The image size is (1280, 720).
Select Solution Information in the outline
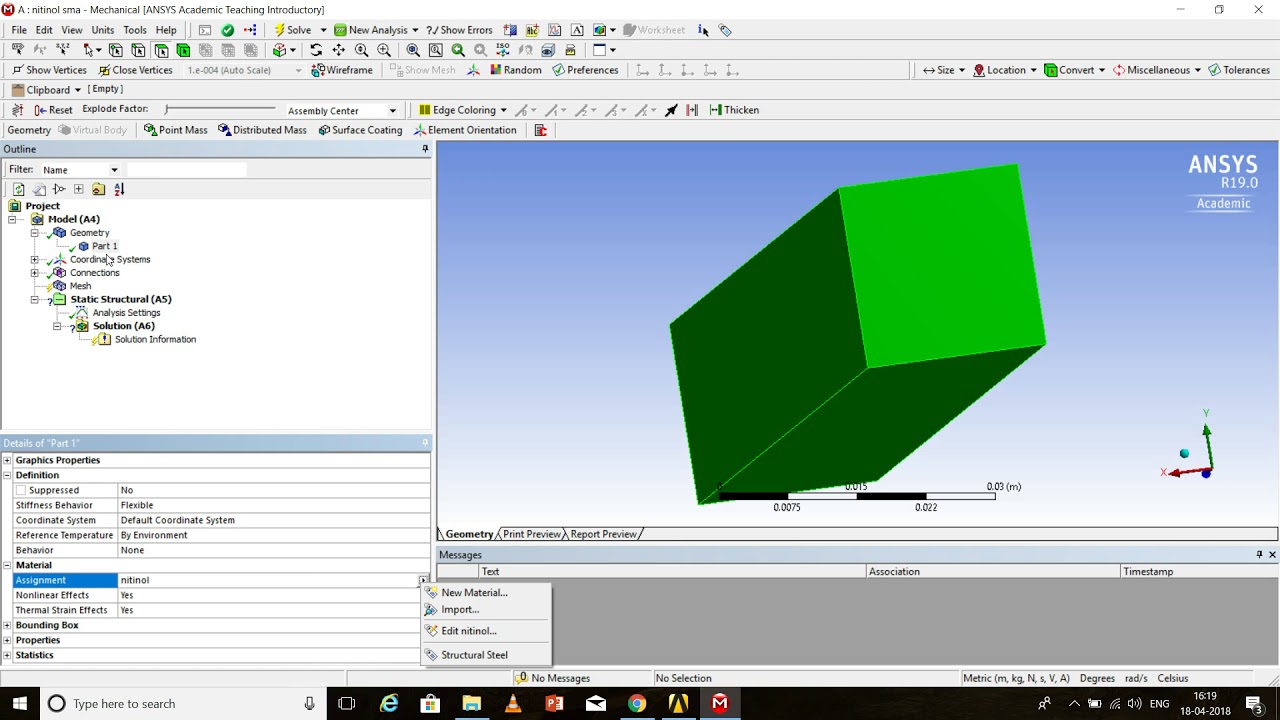click(155, 339)
